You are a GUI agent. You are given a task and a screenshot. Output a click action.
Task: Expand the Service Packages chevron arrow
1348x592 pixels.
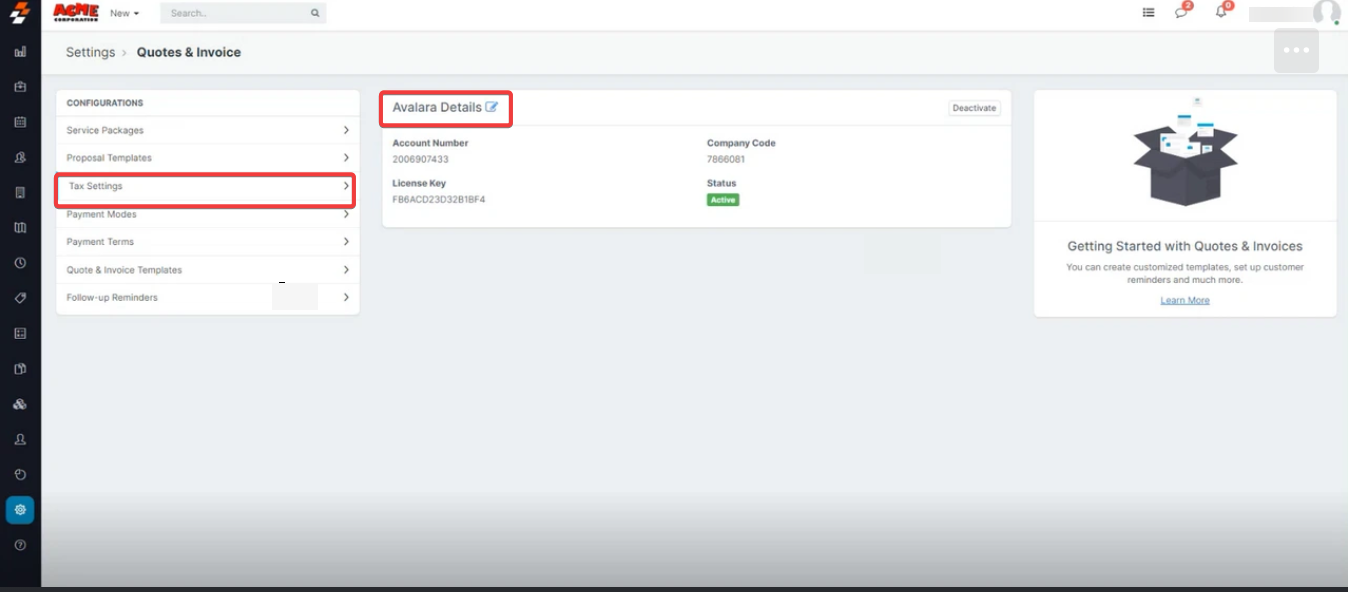346,130
